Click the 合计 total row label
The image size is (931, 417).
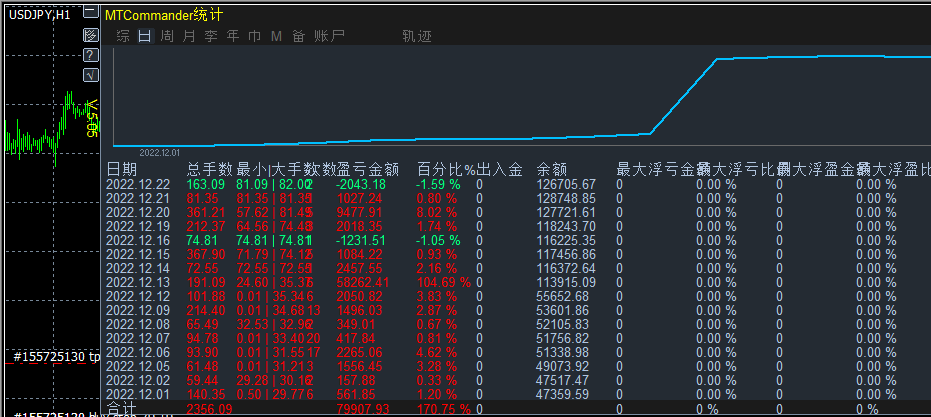(121, 409)
